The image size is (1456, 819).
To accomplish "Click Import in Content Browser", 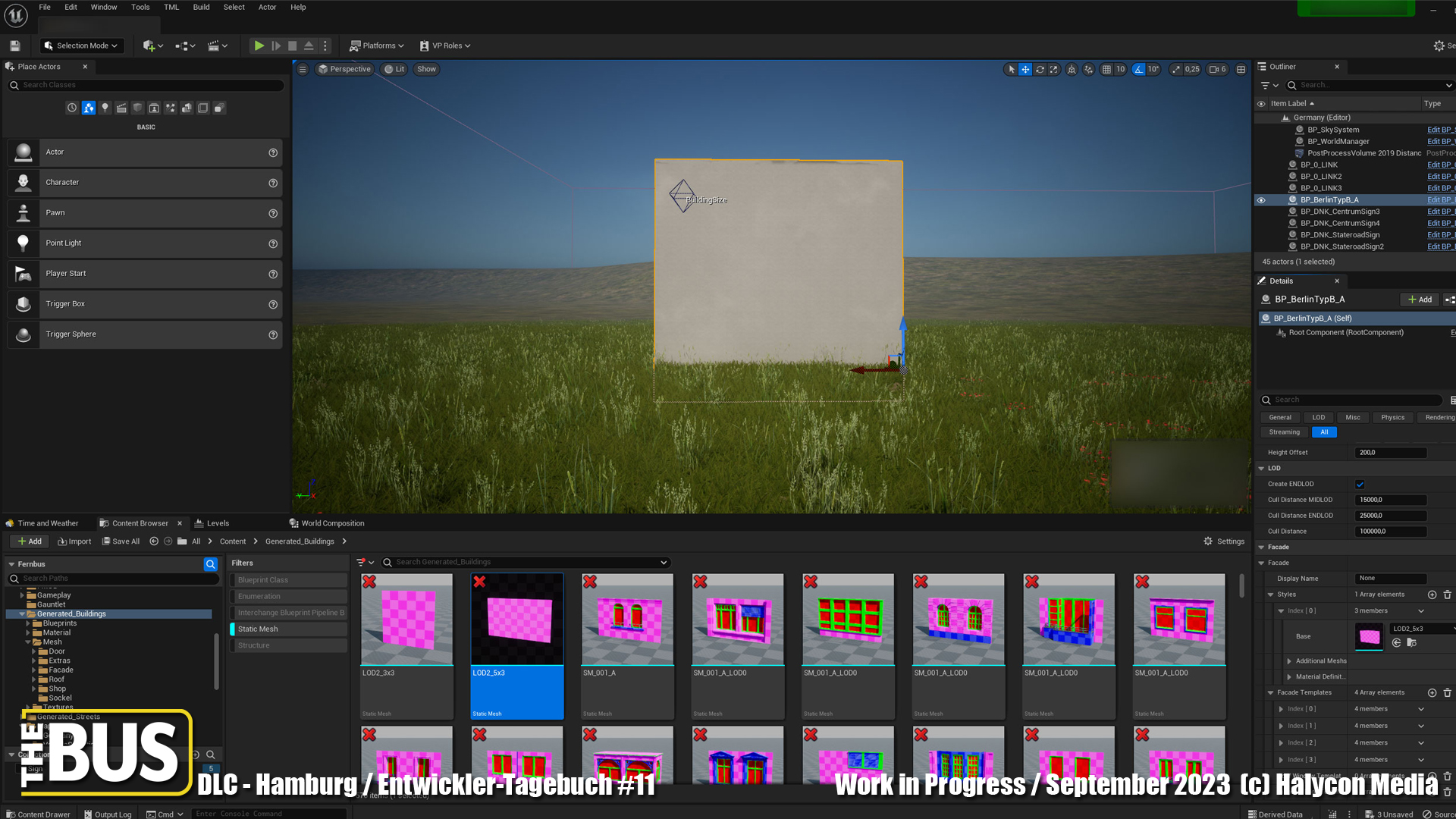I will point(74,541).
